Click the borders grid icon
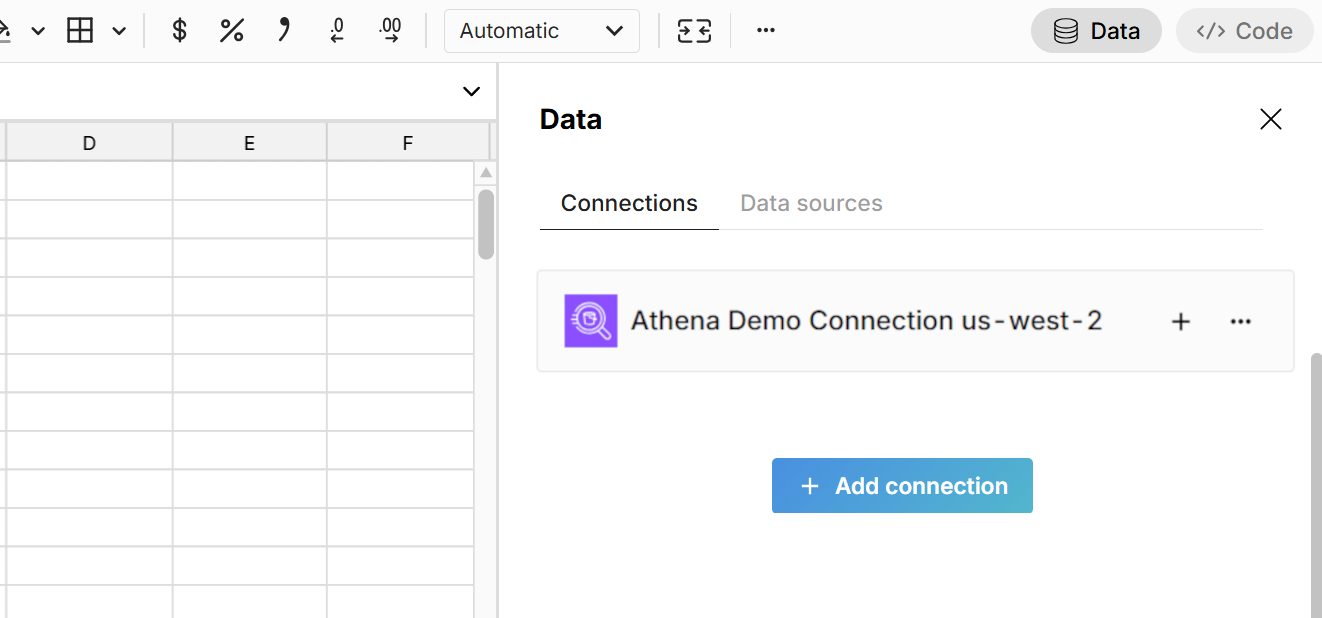This screenshot has height=618, width=1322. pyautogui.click(x=80, y=31)
